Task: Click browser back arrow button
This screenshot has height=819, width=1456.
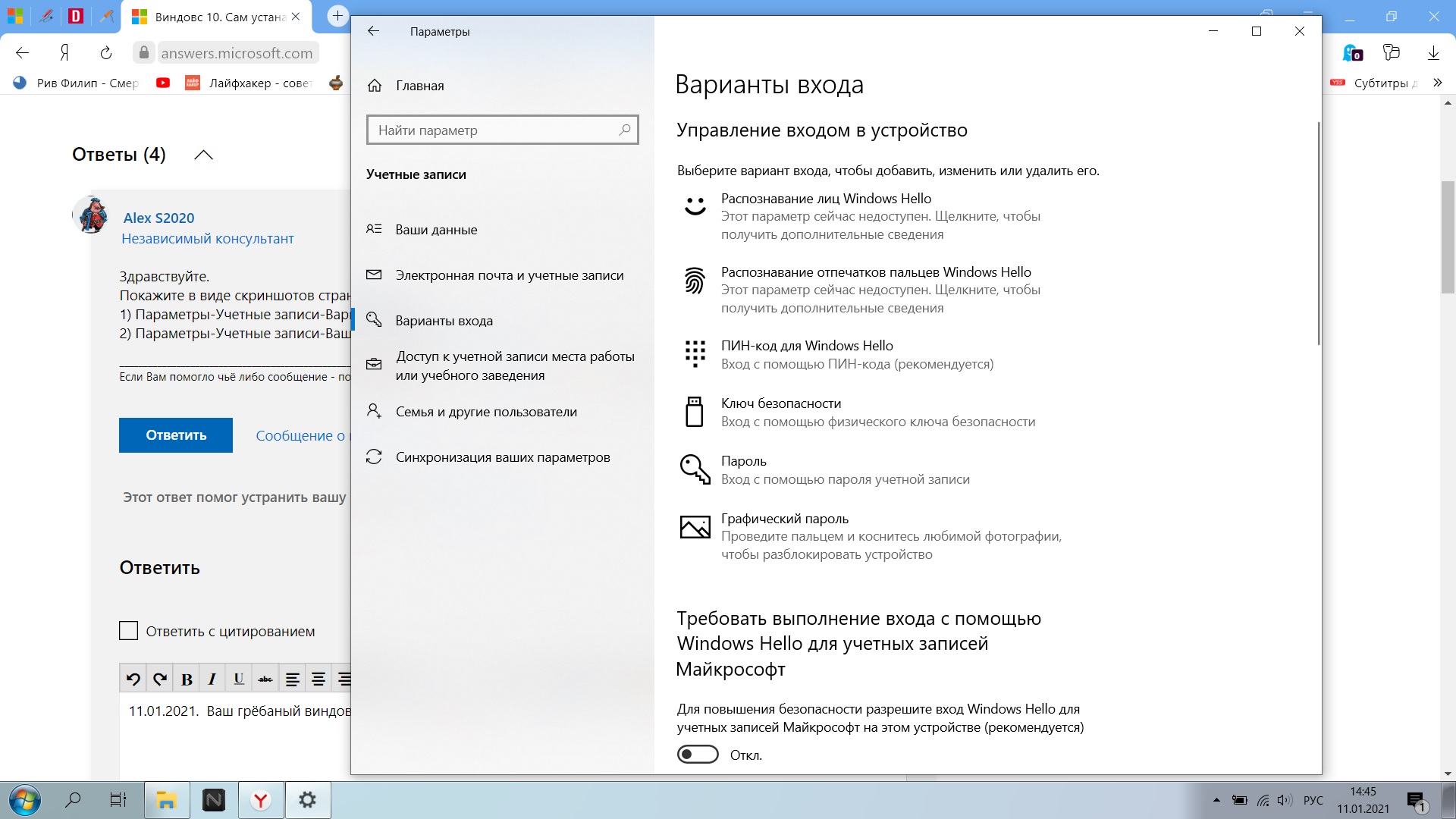Action: [23, 52]
